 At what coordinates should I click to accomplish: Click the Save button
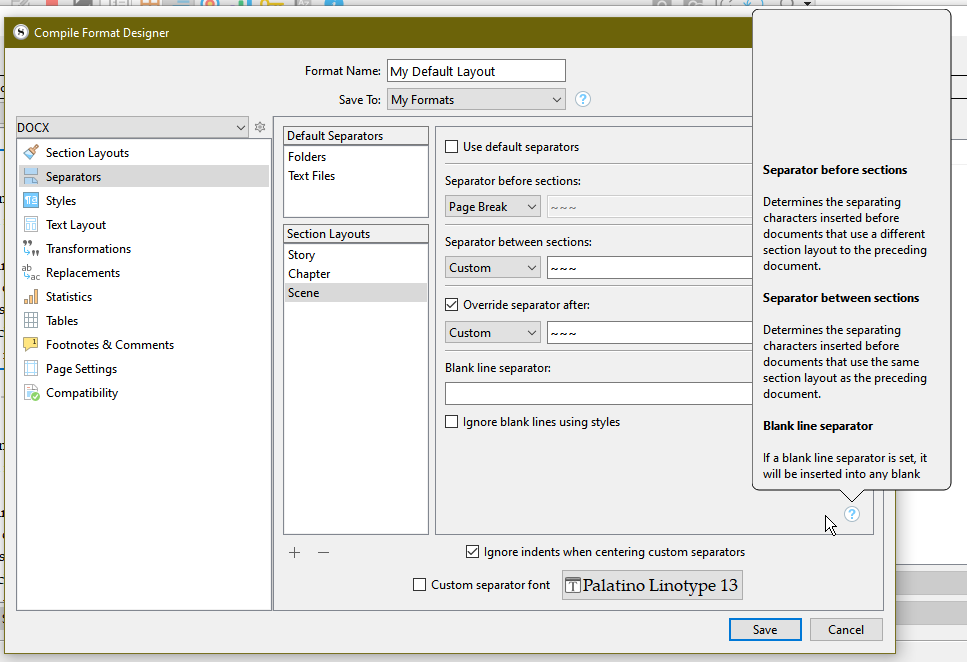click(x=765, y=629)
